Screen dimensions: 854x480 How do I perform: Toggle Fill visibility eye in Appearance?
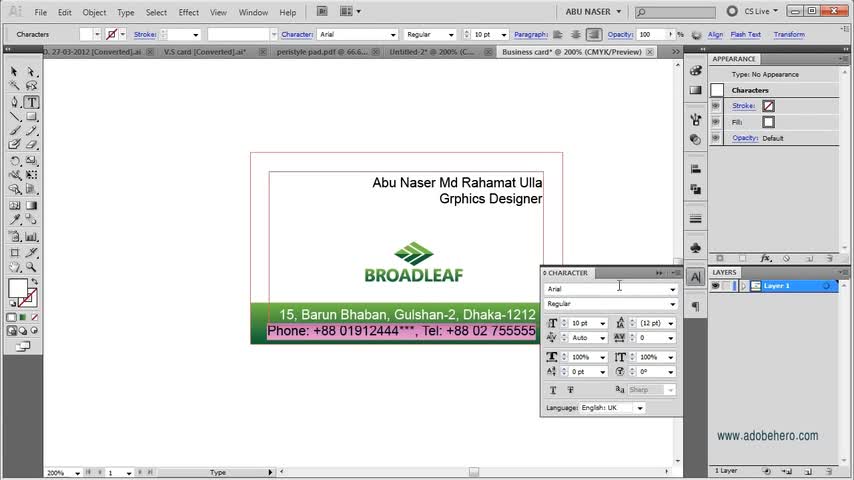(x=716, y=122)
